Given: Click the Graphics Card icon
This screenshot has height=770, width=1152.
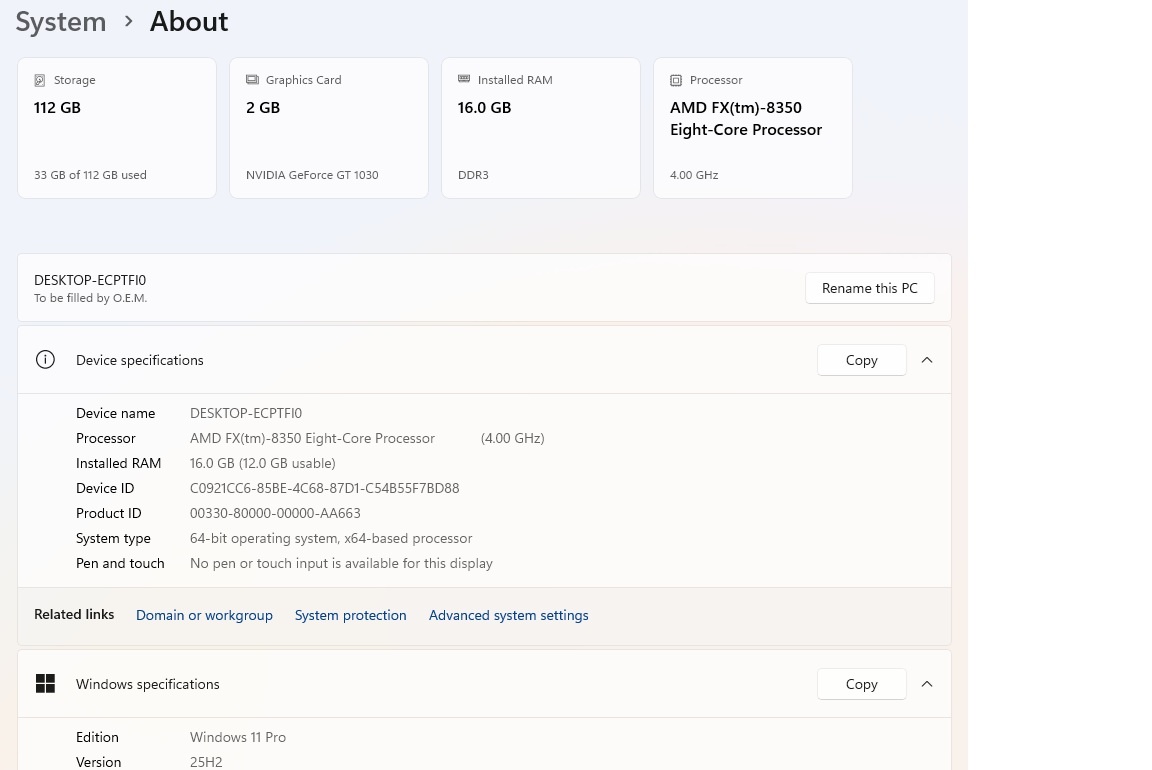Looking at the screenshot, I should pos(252,79).
